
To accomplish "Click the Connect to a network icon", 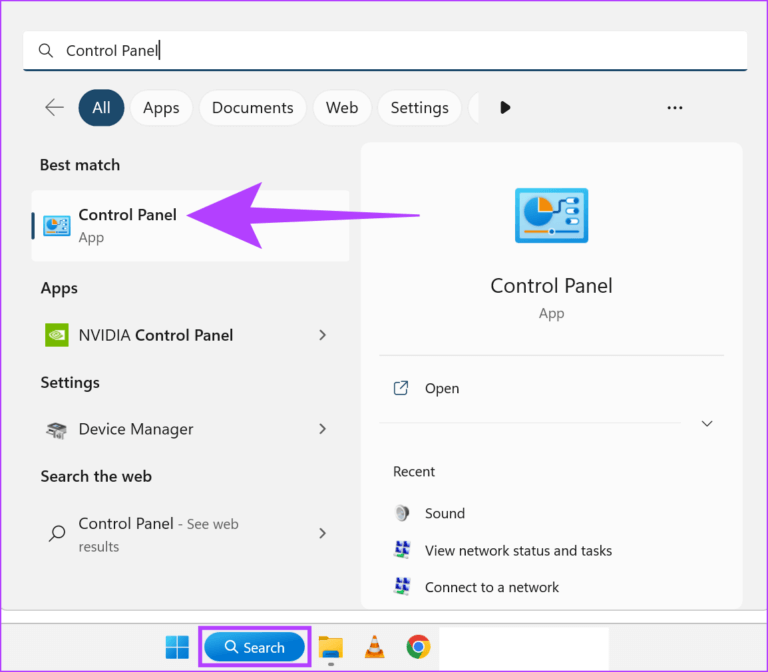I will [x=402, y=586].
